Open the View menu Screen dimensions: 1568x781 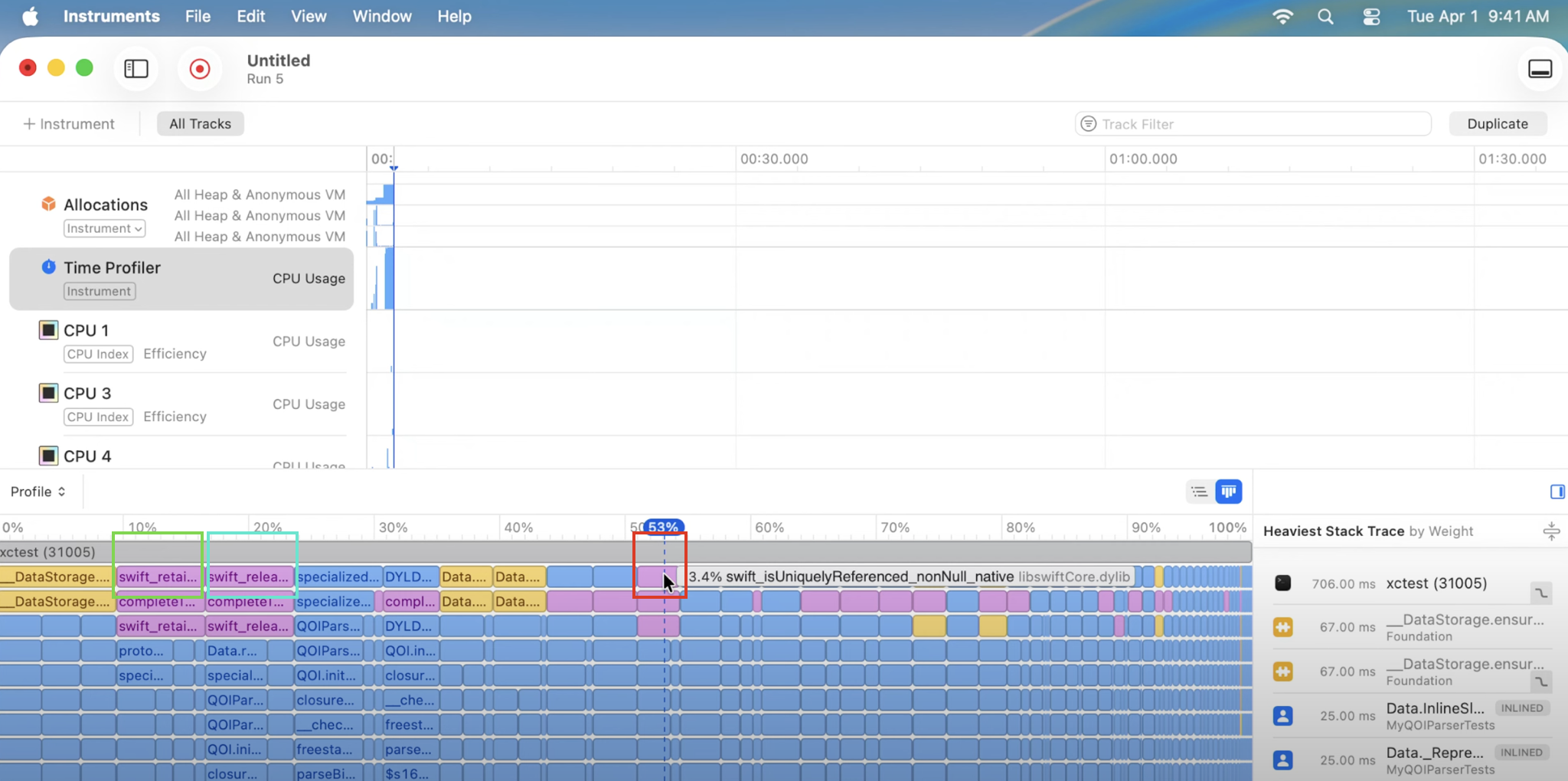click(x=309, y=16)
